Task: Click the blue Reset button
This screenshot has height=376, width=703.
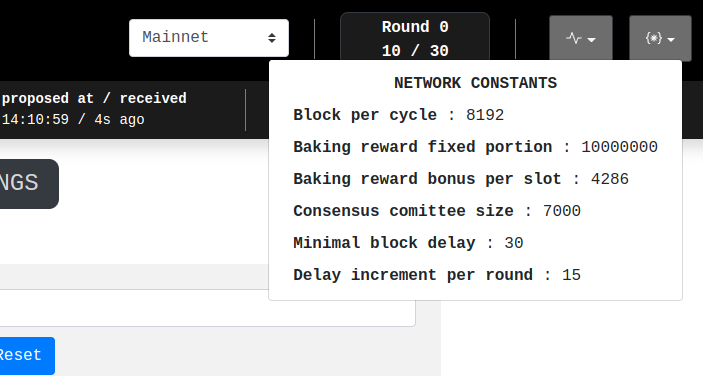Action: pos(25,355)
